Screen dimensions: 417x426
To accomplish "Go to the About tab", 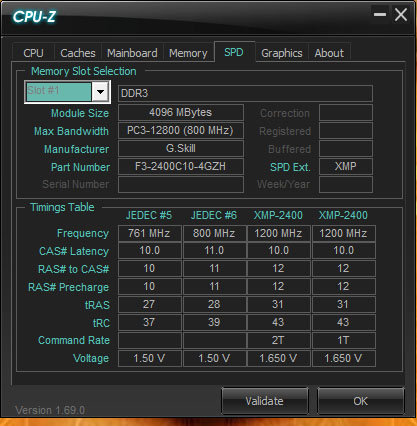I will 329,53.
